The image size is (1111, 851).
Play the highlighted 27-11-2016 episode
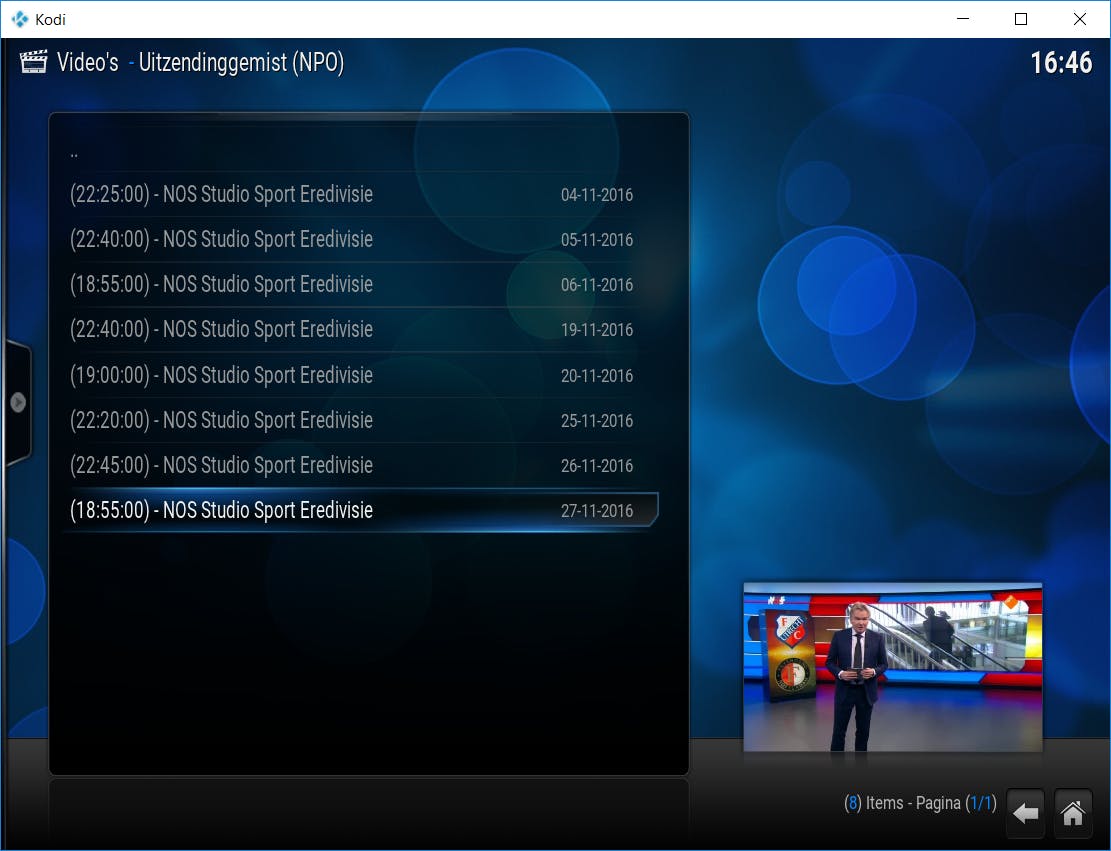coord(361,510)
